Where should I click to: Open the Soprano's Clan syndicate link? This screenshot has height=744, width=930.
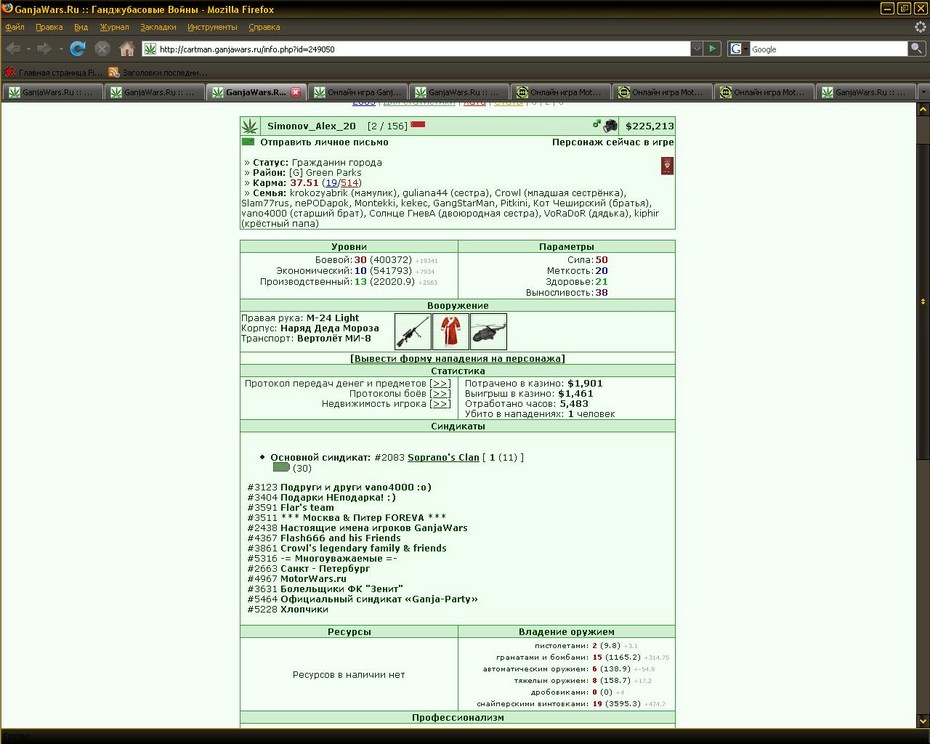coord(443,457)
